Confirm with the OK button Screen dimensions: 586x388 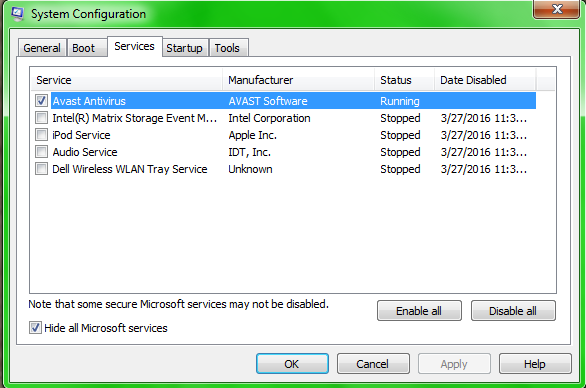click(x=292, y=364)
